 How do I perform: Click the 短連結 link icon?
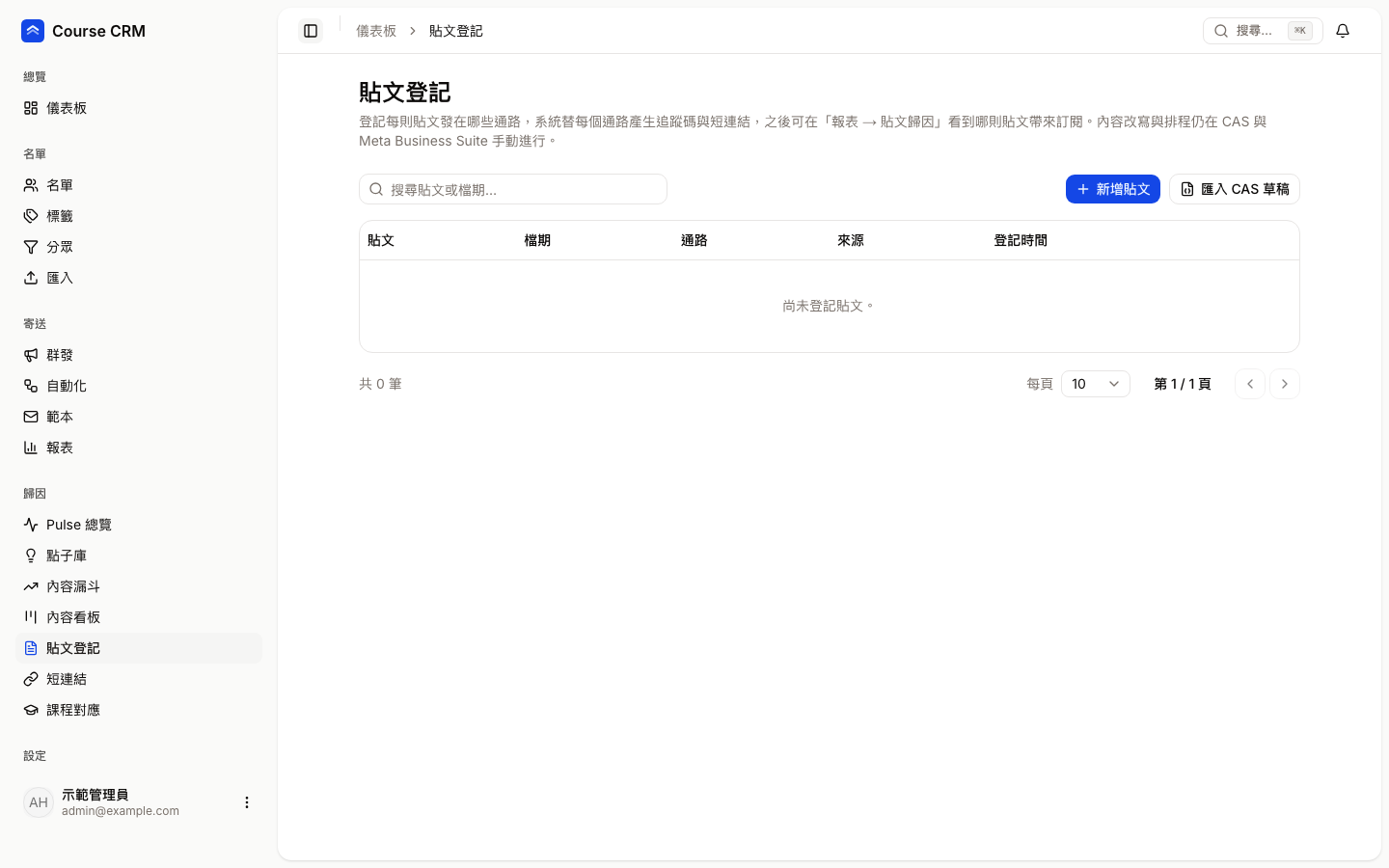[31, 679]
